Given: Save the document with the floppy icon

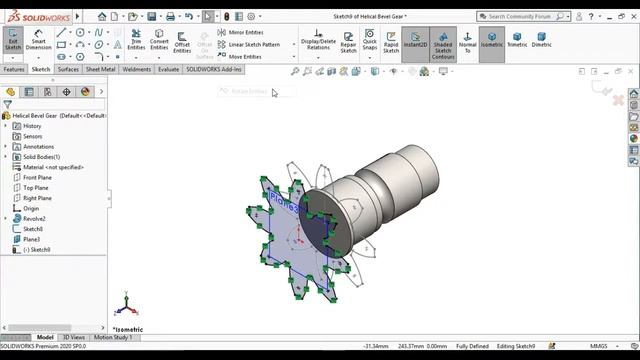Looking at the screenshot, I should click(152, 16).
